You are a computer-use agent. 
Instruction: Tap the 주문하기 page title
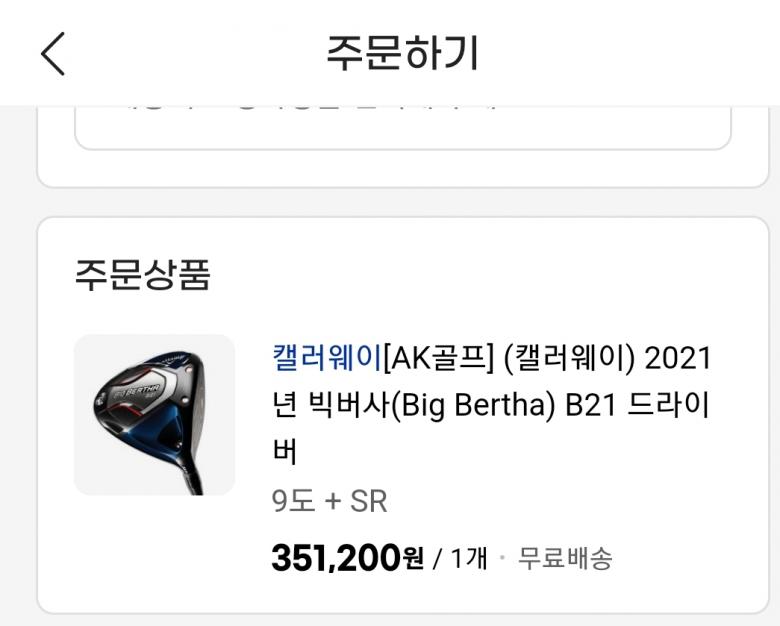[402, 53]
